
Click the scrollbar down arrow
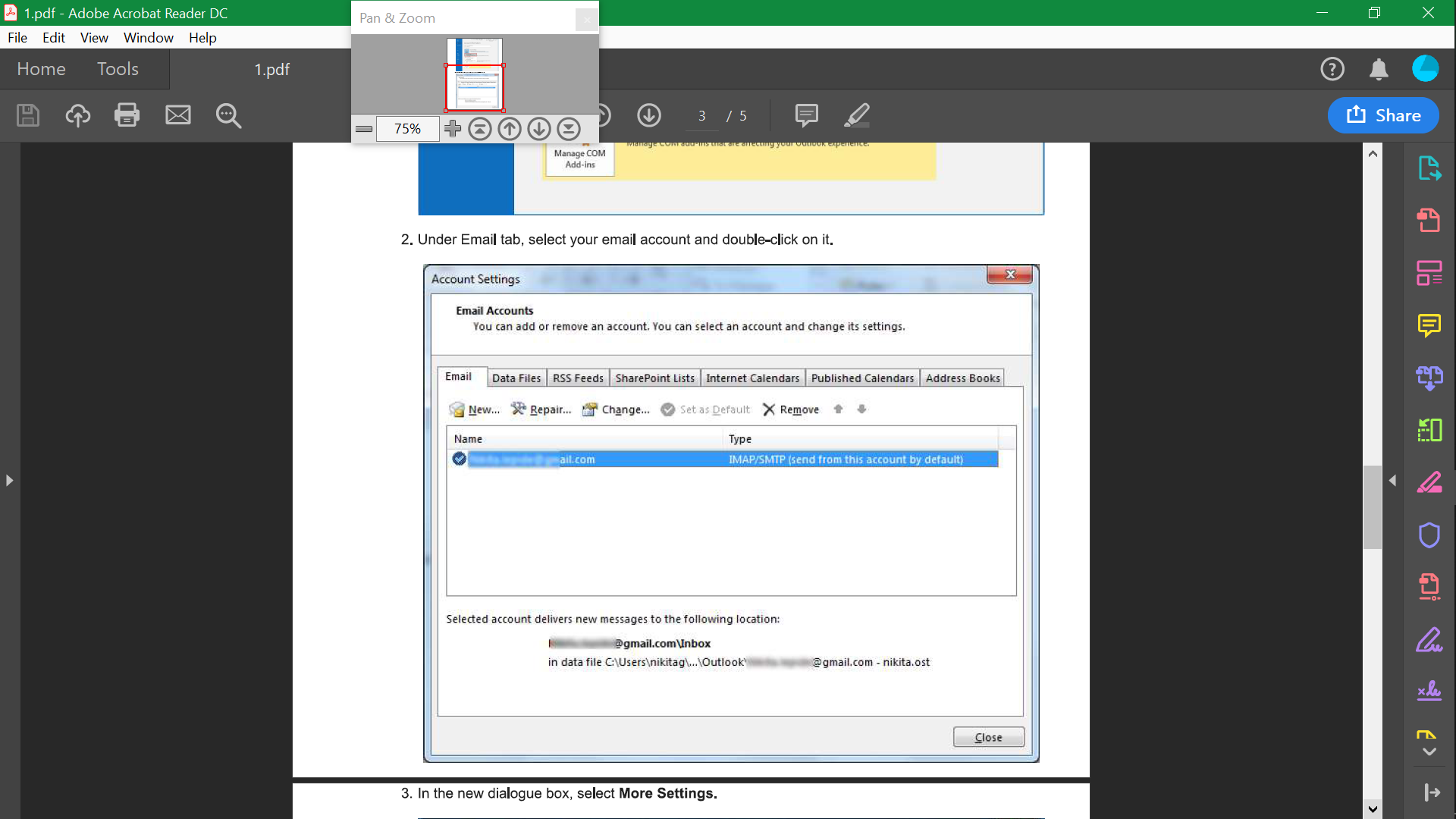(1373, 809)
